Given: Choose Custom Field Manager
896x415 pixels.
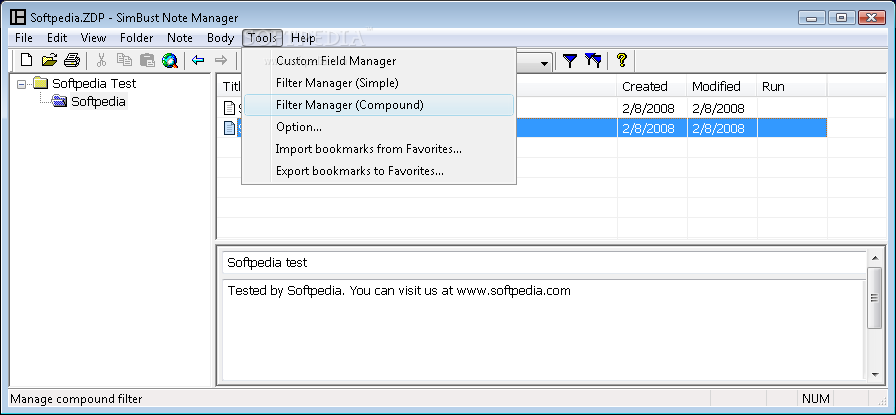Looking at the screenshot, I should [379, 61].
